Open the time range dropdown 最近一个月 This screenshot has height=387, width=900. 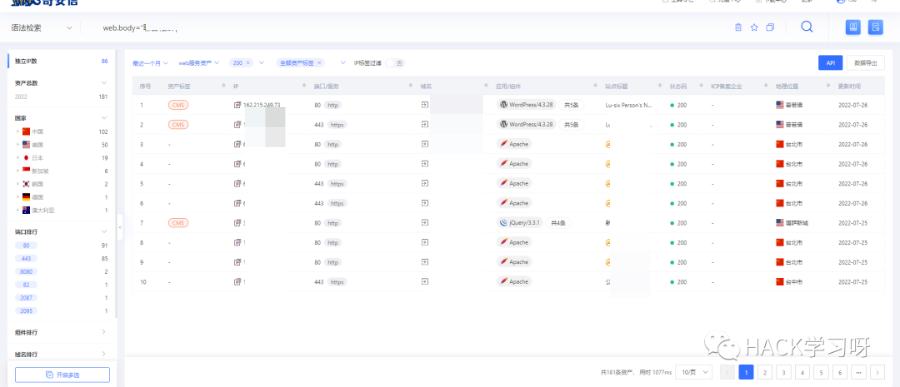[x=150, y=63]
